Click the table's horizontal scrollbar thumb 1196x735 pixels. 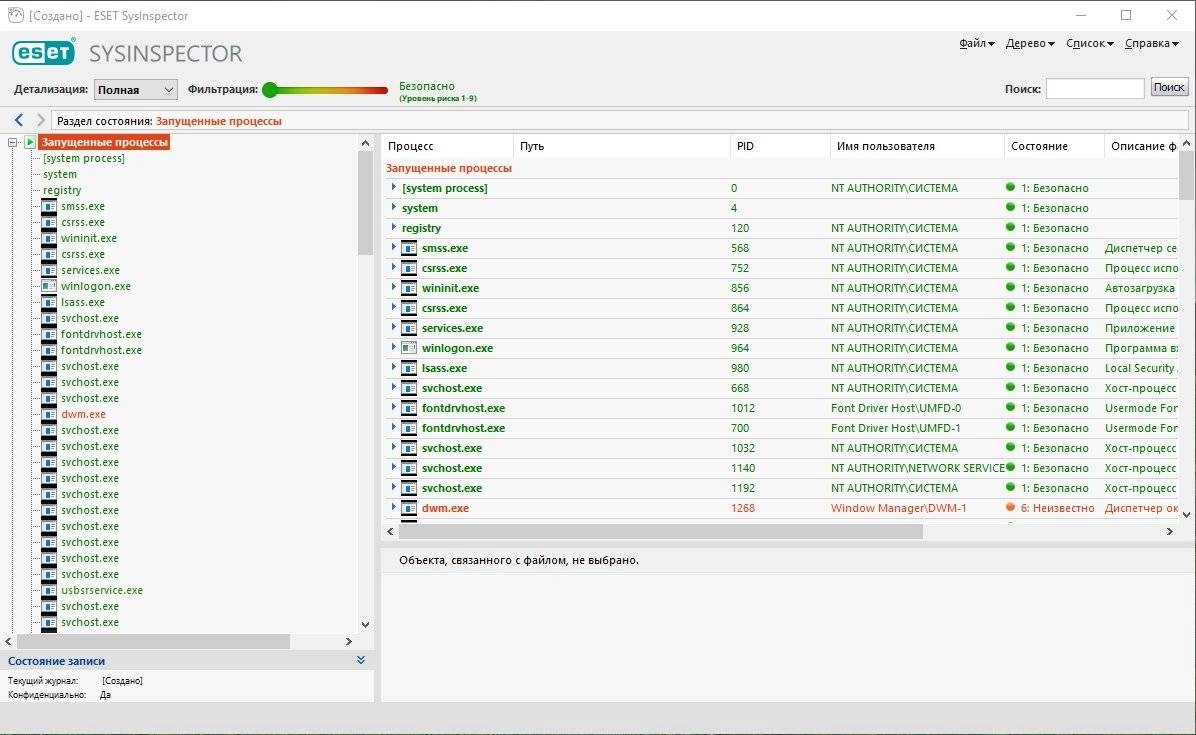pyautogui.click(x=661, y=531)
